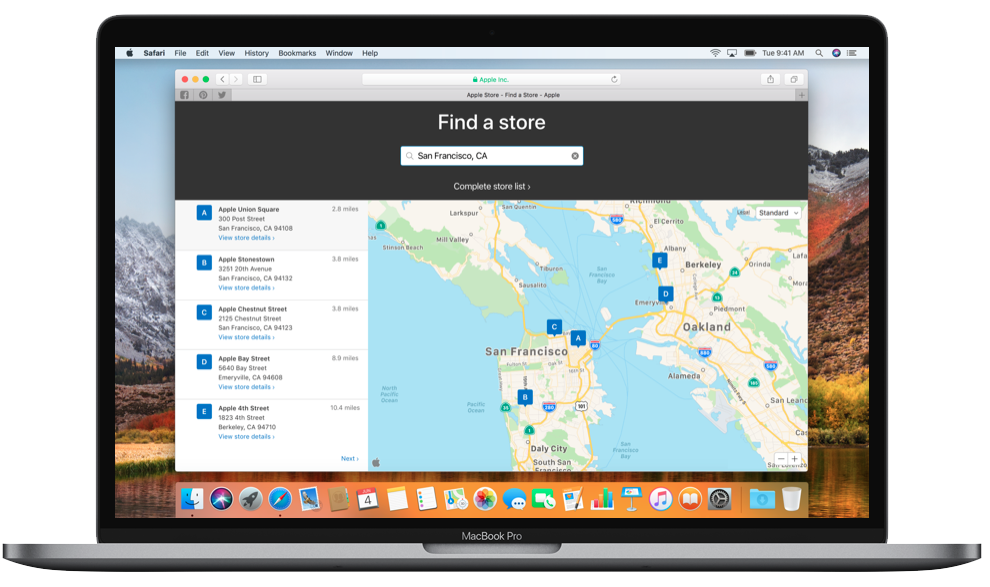Open the Pinterest pinned tab
Viewport: 990px width, 587px height.
203,95
